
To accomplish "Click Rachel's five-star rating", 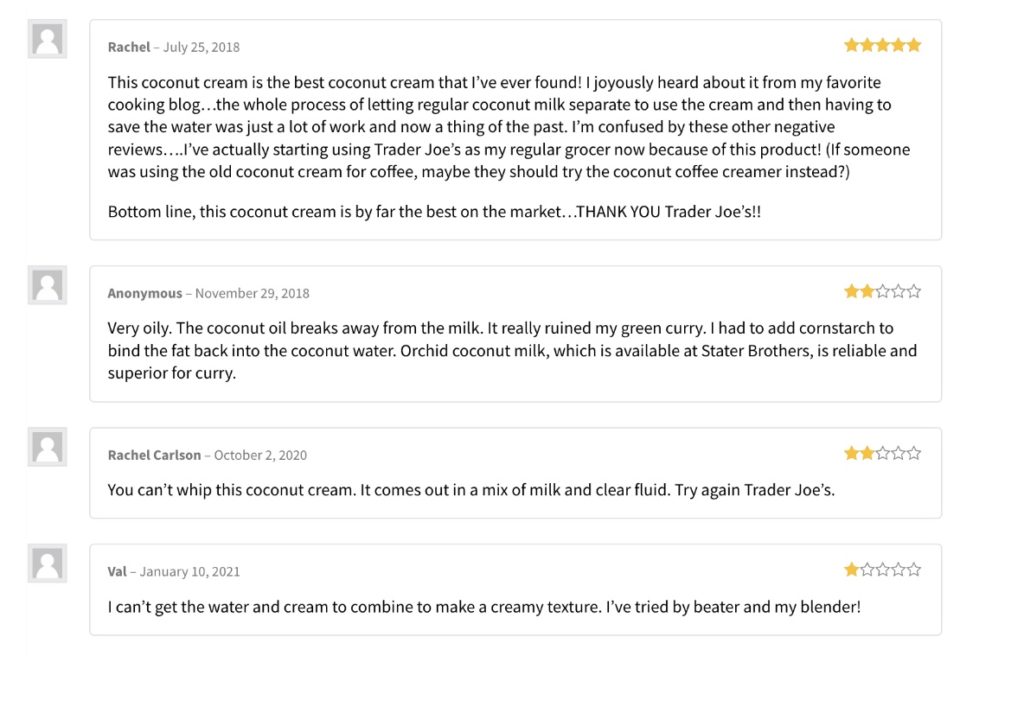I will (x=882, y=45).
